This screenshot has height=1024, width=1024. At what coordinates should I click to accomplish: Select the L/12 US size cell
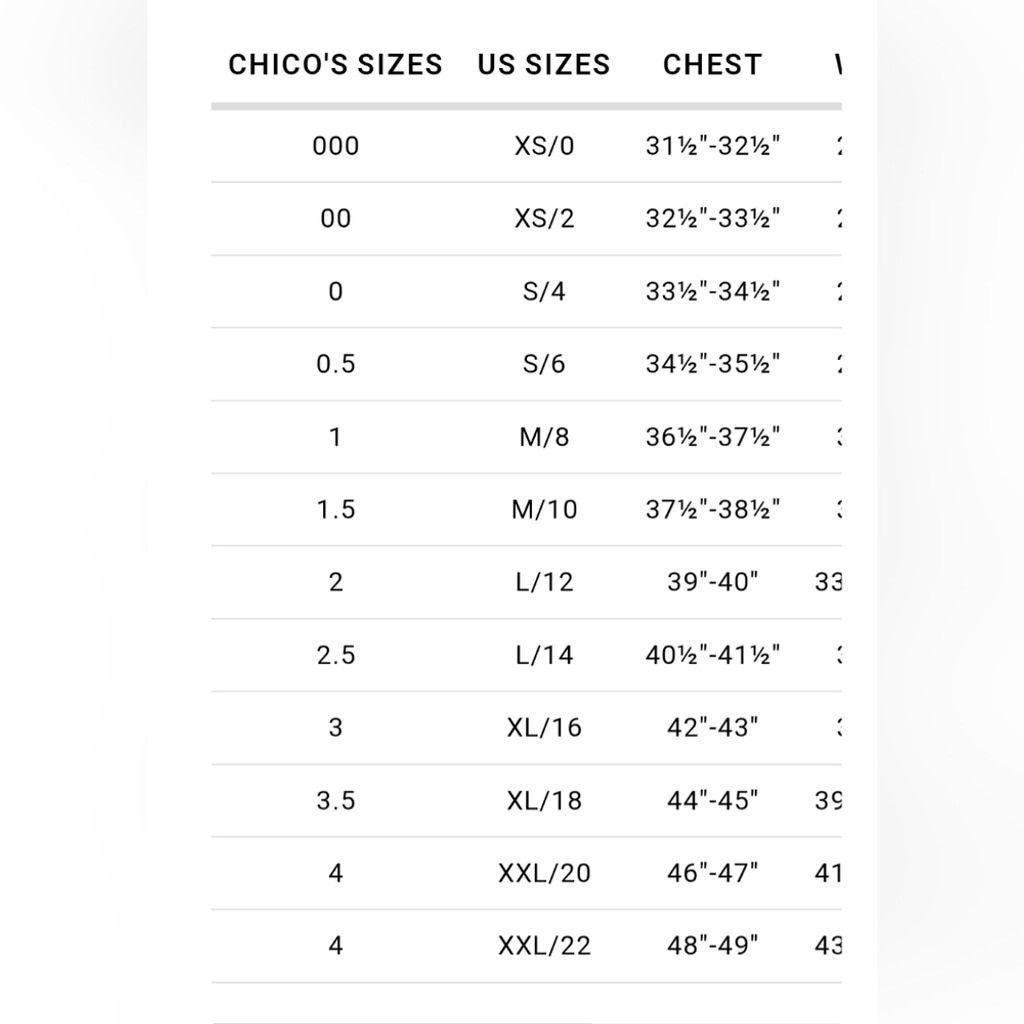point(544,582)
